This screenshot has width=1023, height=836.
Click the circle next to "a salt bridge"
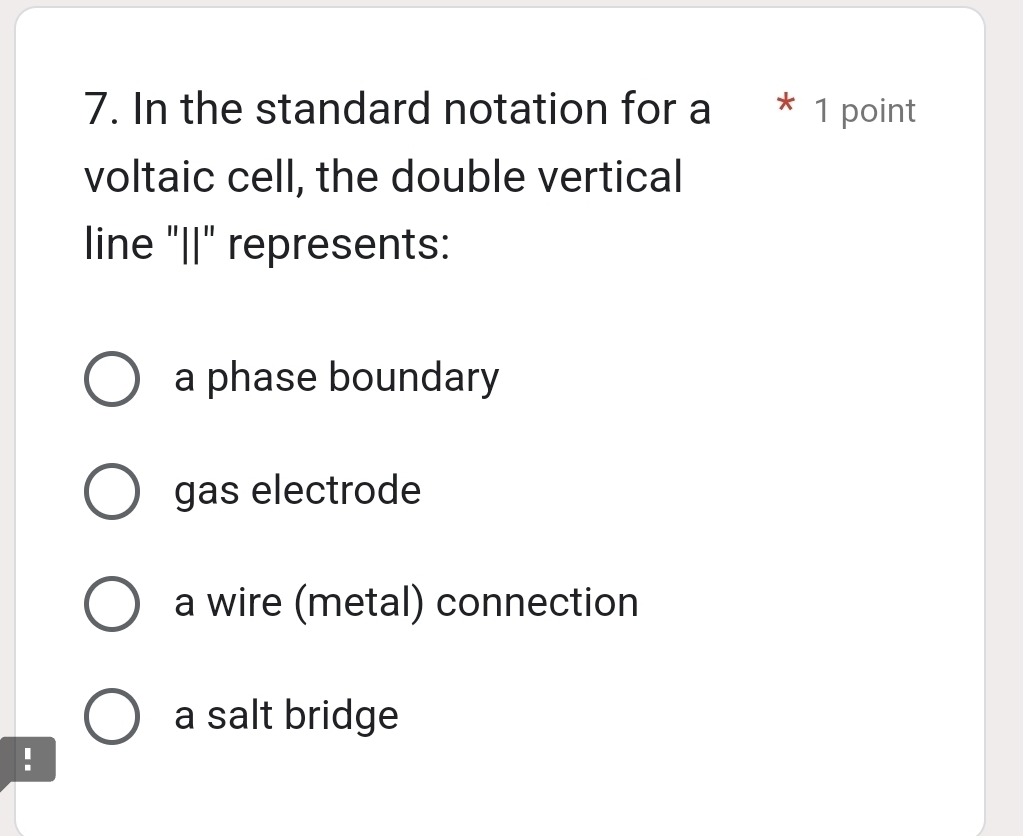click(x=111, y=715)
